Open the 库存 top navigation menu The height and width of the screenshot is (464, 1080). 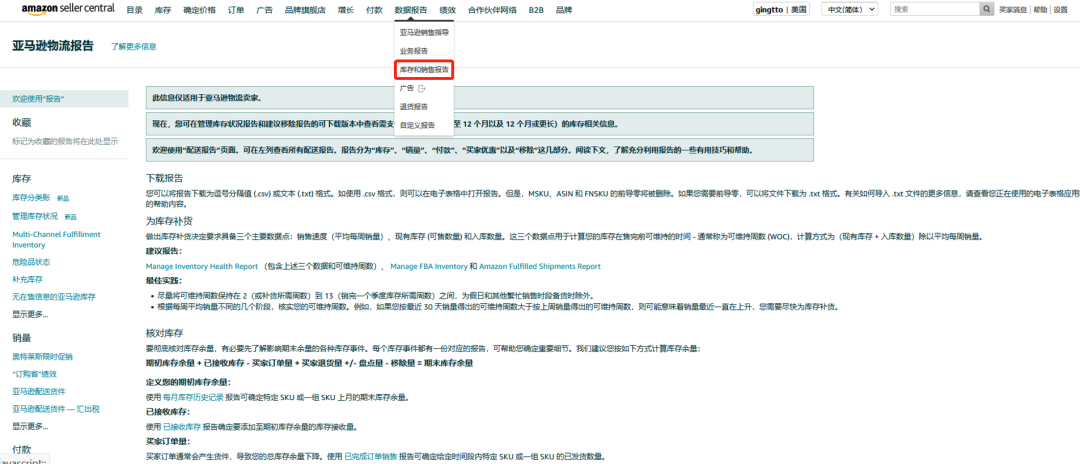pos(163,10)
